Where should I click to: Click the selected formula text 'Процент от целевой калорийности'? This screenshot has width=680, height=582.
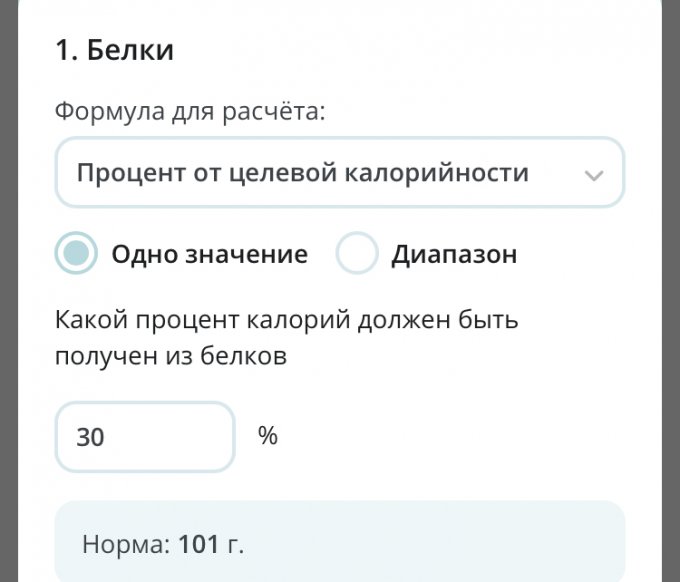(x=303, y=173)
